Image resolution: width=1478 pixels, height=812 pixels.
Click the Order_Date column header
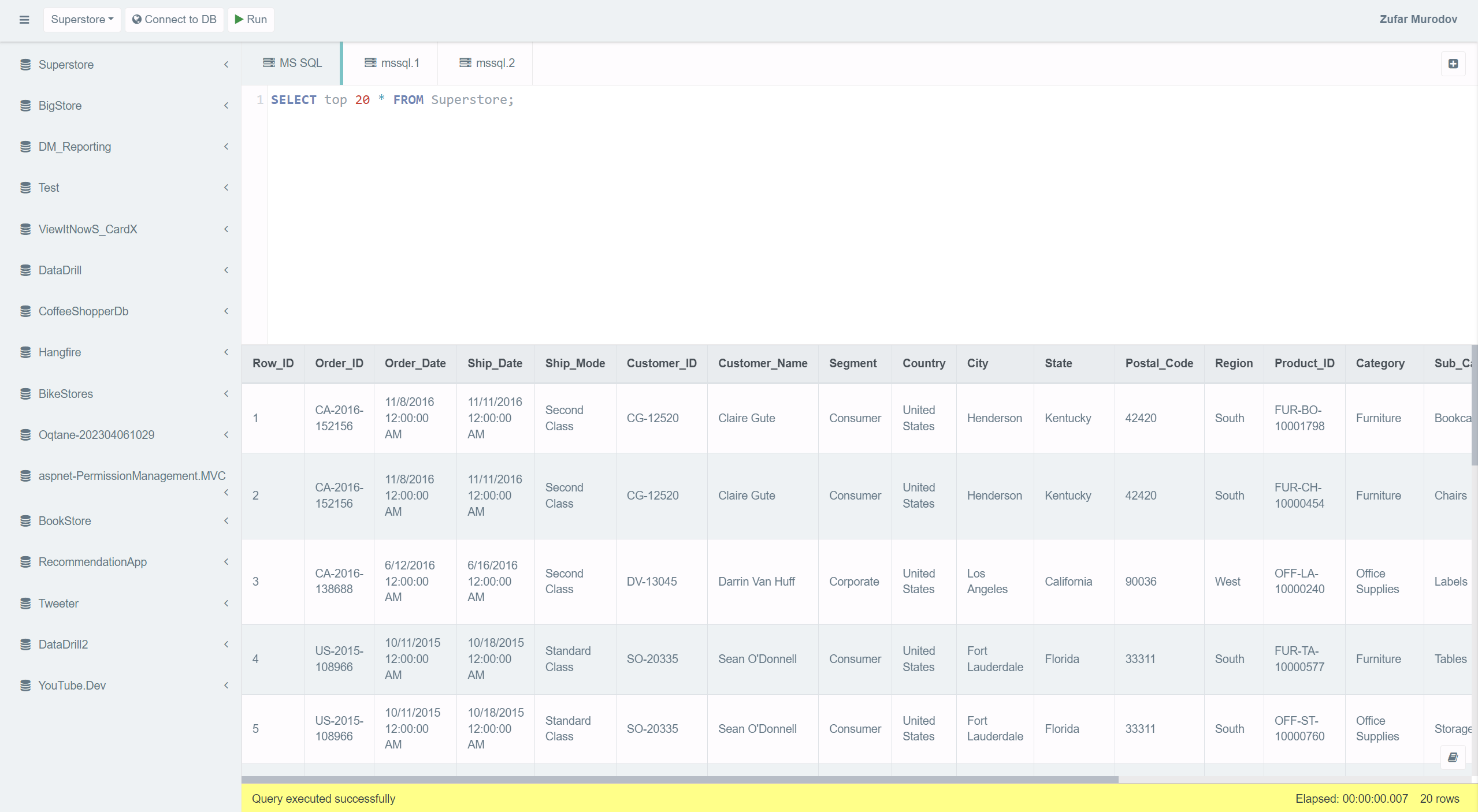pyautogui.click(x=415, y=363)
